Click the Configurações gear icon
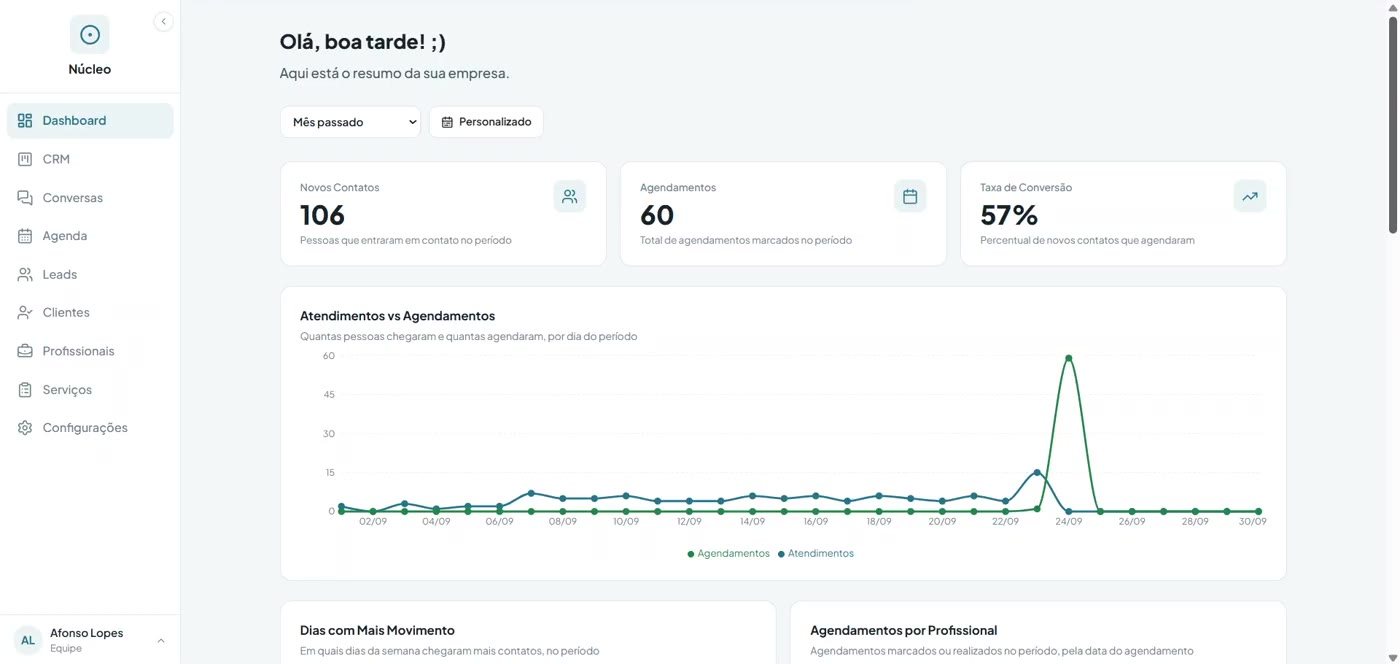1400x664 pixels. 25,428
